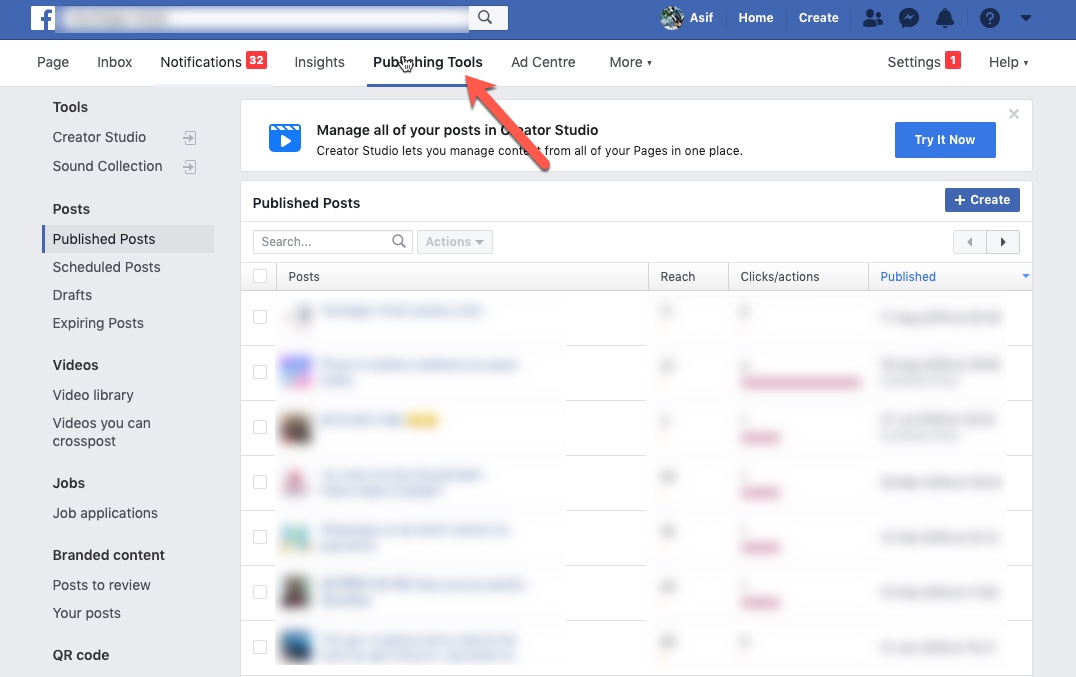Go to previous page of posts
The image size is (1076, 677).
970,241
